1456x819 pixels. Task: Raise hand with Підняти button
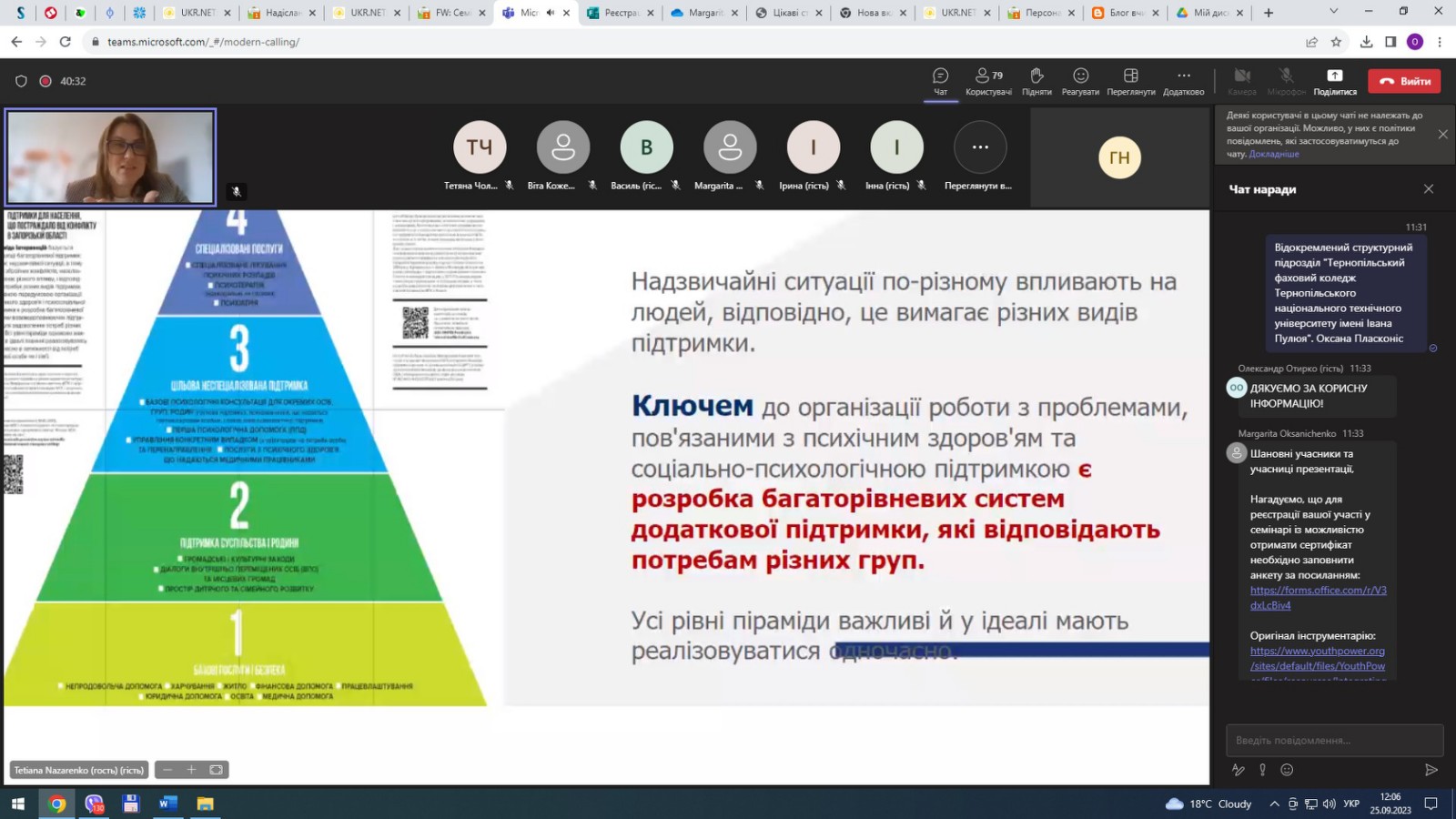point(1036,81)
